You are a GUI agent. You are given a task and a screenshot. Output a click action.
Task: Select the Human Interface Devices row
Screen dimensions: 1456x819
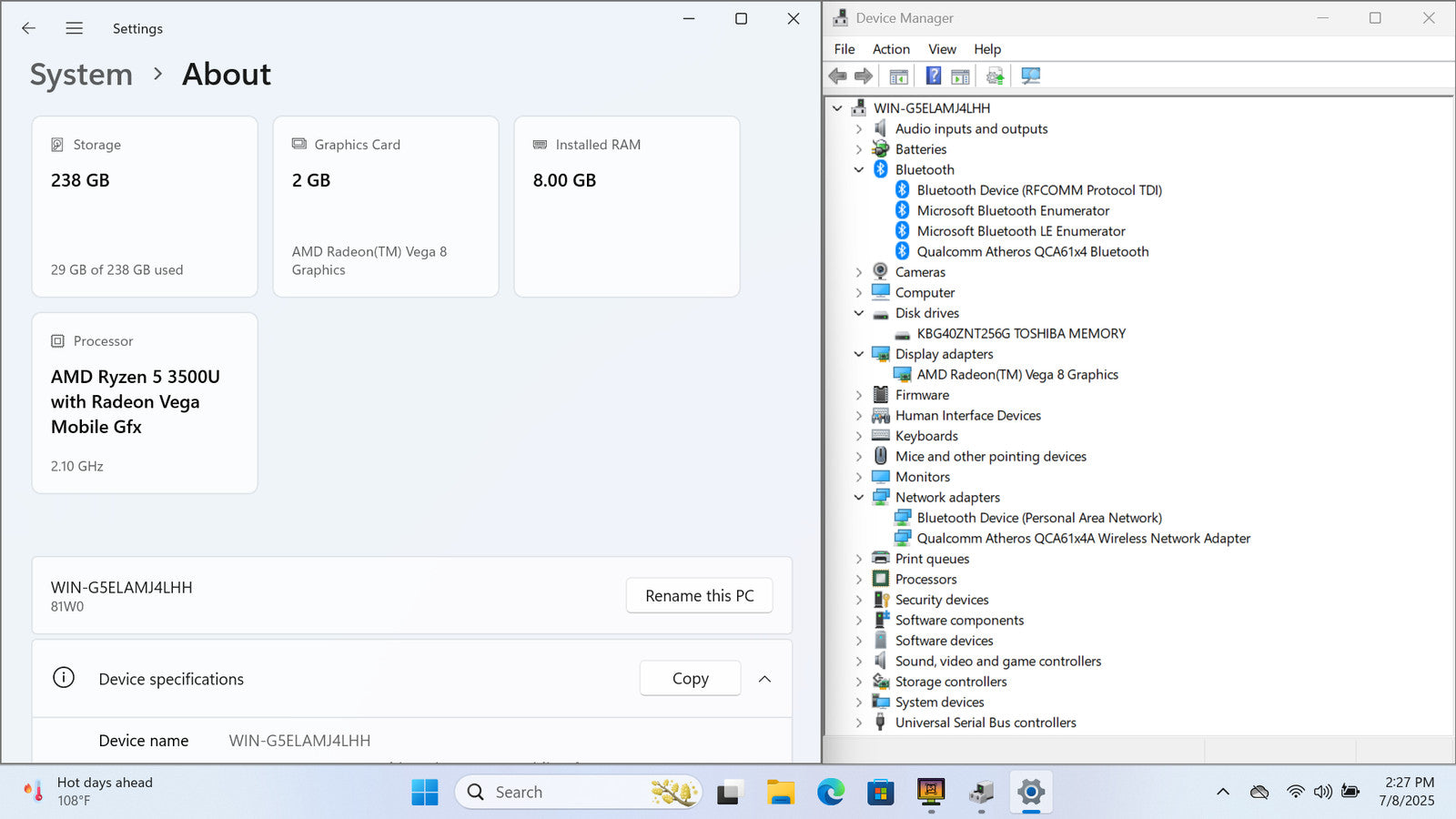(968, 416)
